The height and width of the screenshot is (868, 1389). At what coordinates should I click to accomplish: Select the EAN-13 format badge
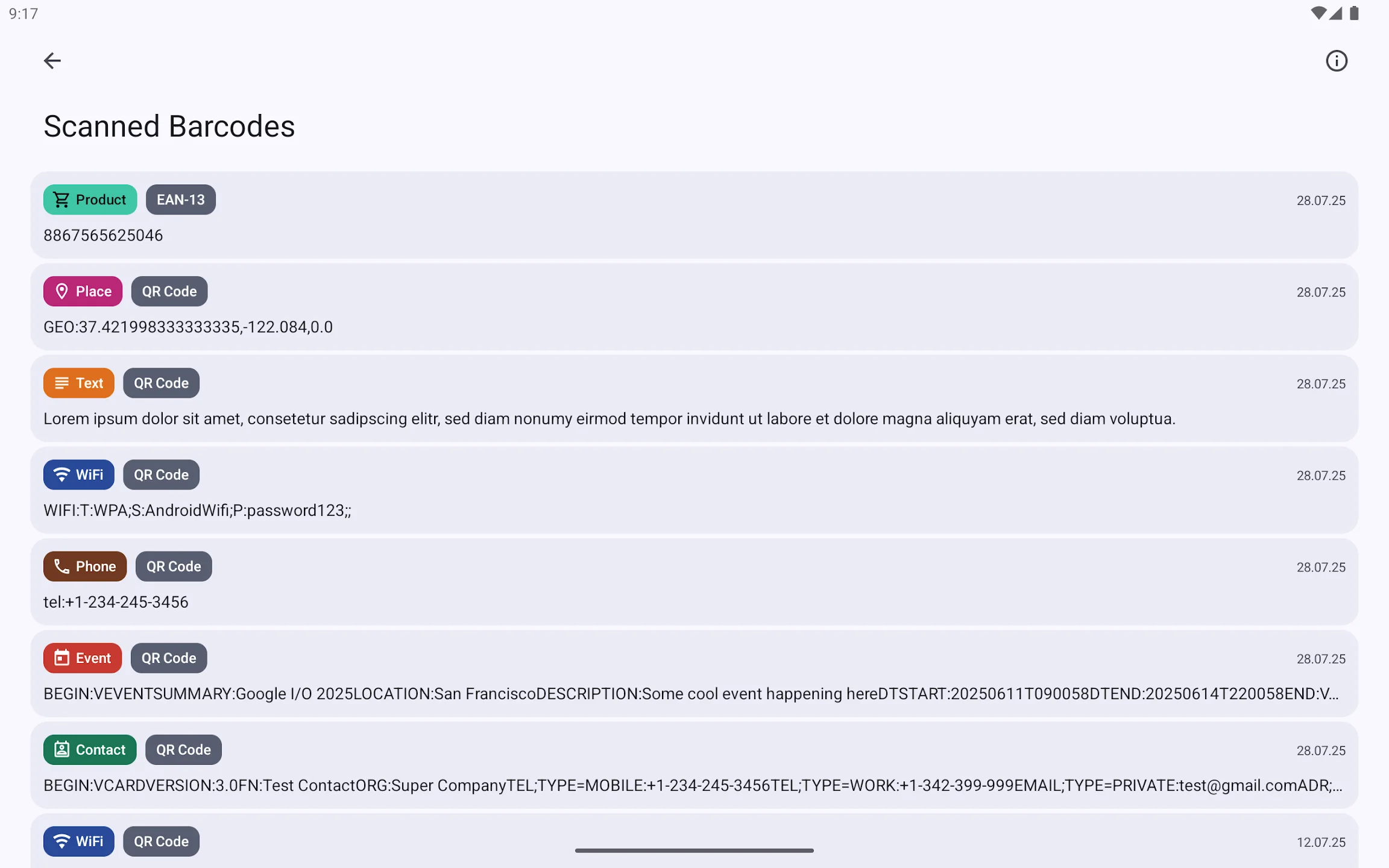pyautogui.click(x=181, y=200)
